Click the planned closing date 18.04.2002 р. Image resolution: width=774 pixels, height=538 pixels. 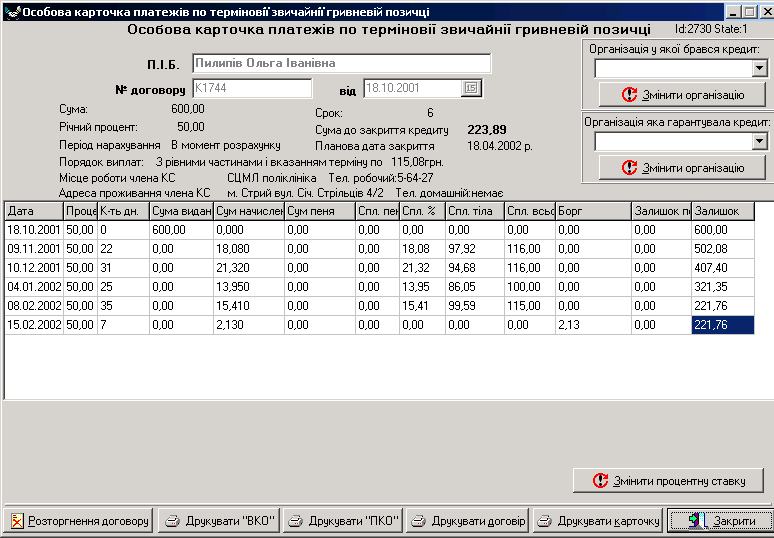[500, 146]
